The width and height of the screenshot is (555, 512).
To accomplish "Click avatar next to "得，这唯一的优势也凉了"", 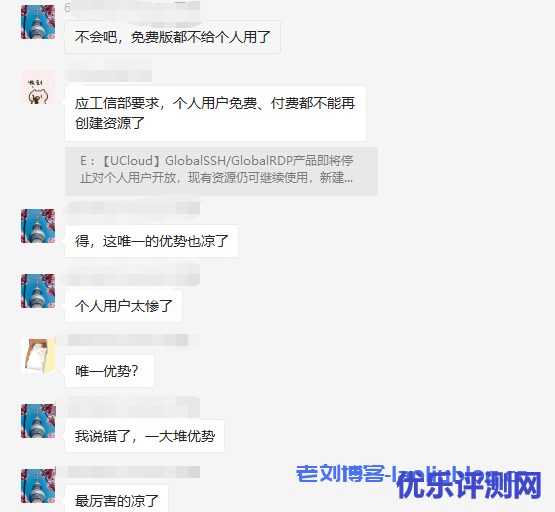I will pyautogui.click(x=38, y=226).
